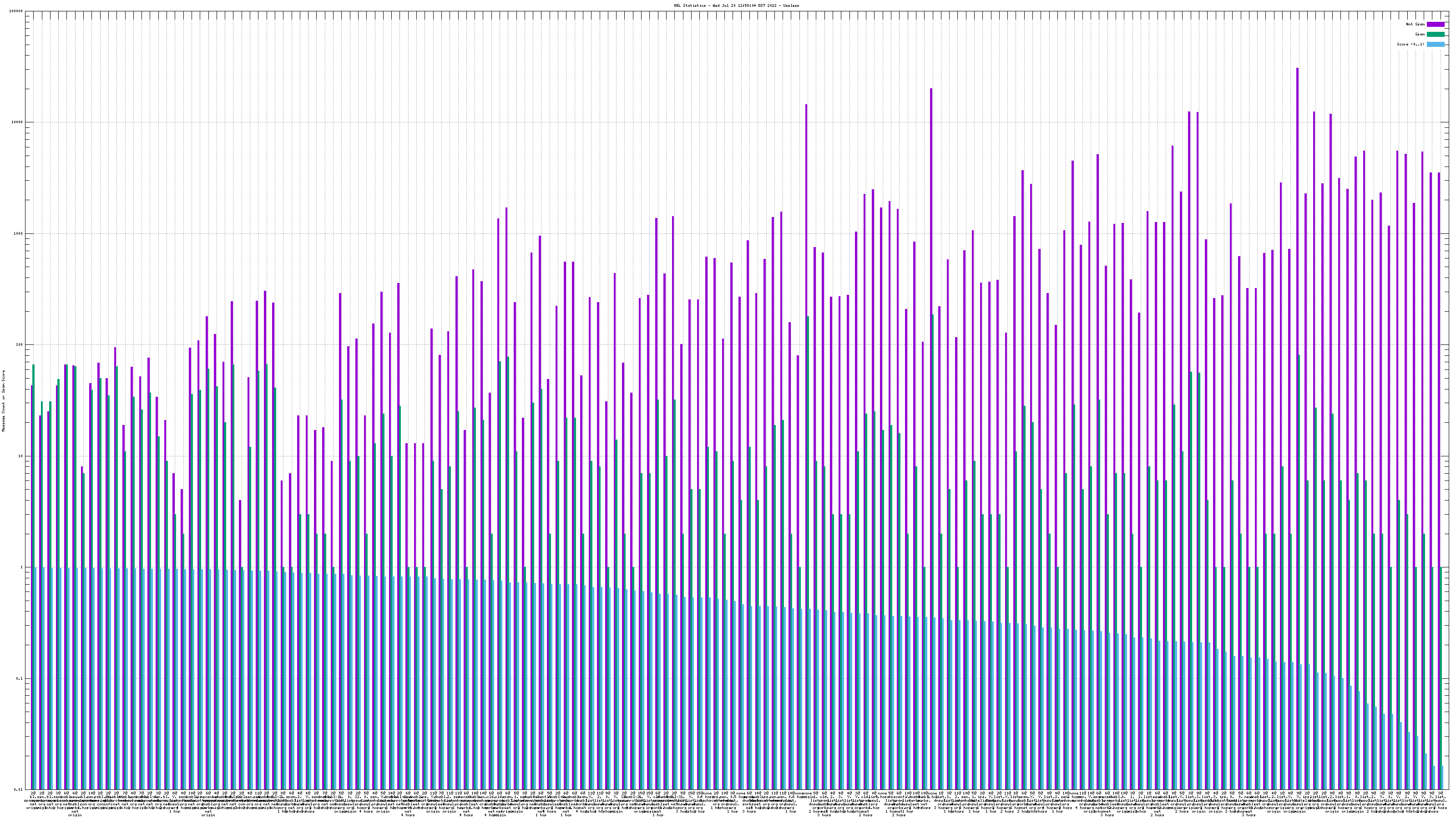Click the 'Score (0..1)' legend label text
Screen dimensions: 1456x819
coord(1410,44)
